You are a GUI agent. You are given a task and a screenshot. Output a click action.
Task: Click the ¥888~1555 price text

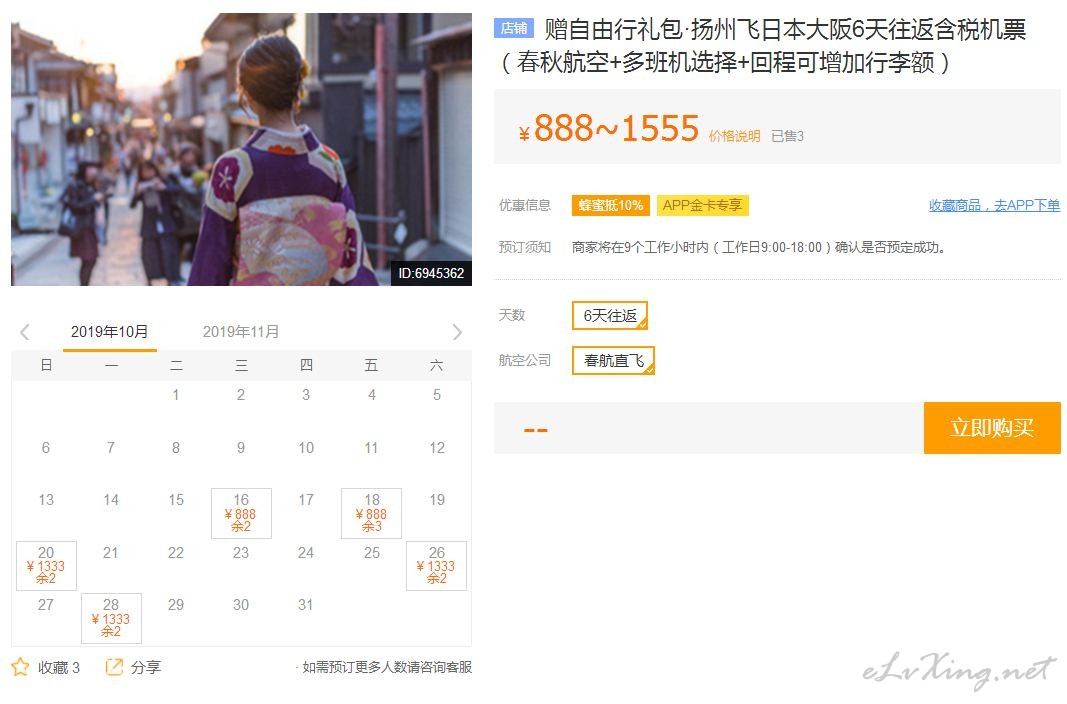click(x=609, y=128)
